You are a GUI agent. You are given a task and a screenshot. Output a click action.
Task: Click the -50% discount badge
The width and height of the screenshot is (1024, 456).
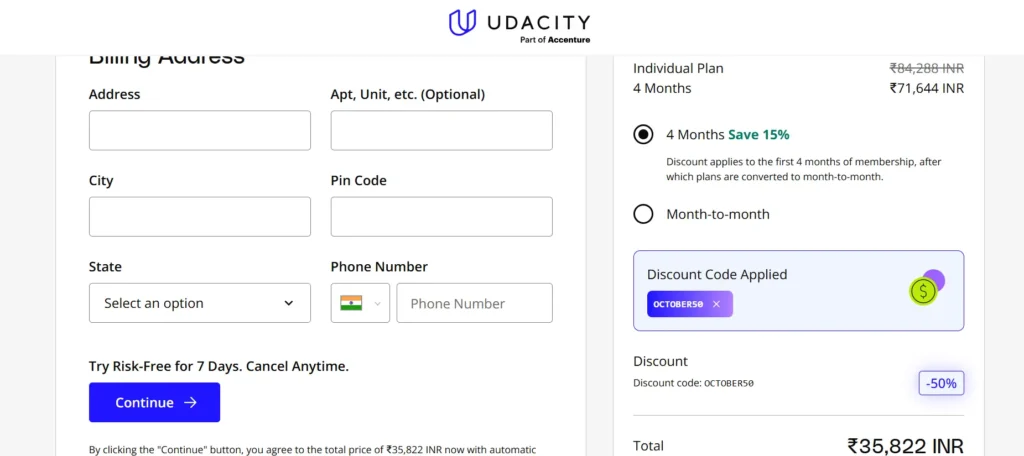[941, 383]
